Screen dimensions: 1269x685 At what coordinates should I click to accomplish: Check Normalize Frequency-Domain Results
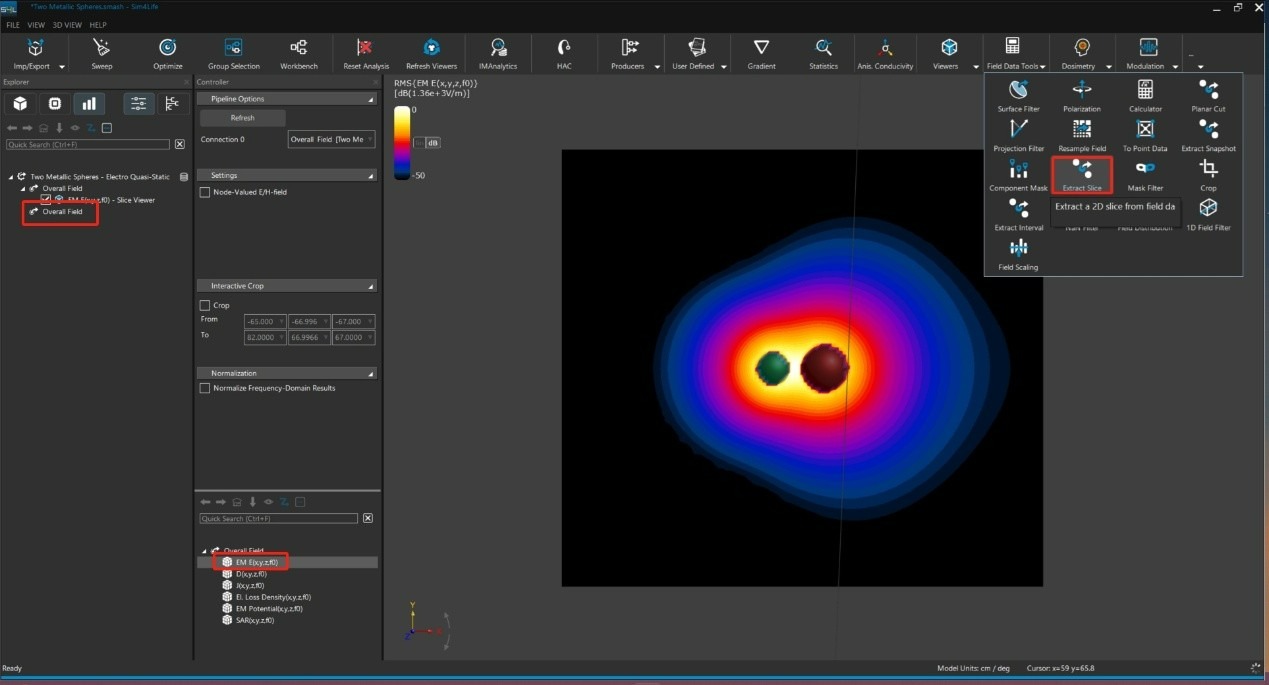point(206,388)
